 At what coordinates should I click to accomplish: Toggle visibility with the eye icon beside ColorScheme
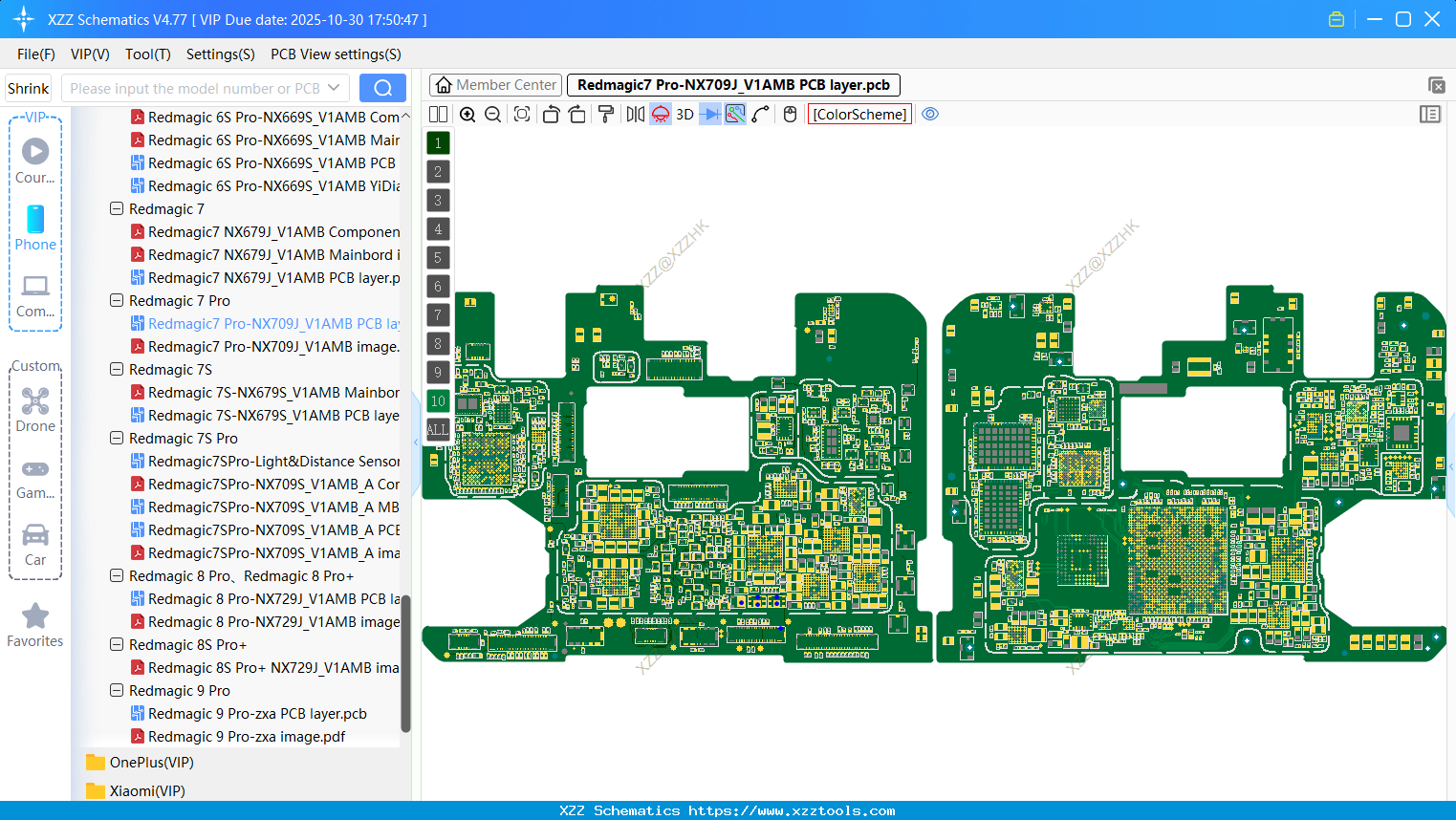(x=930, y=114)
